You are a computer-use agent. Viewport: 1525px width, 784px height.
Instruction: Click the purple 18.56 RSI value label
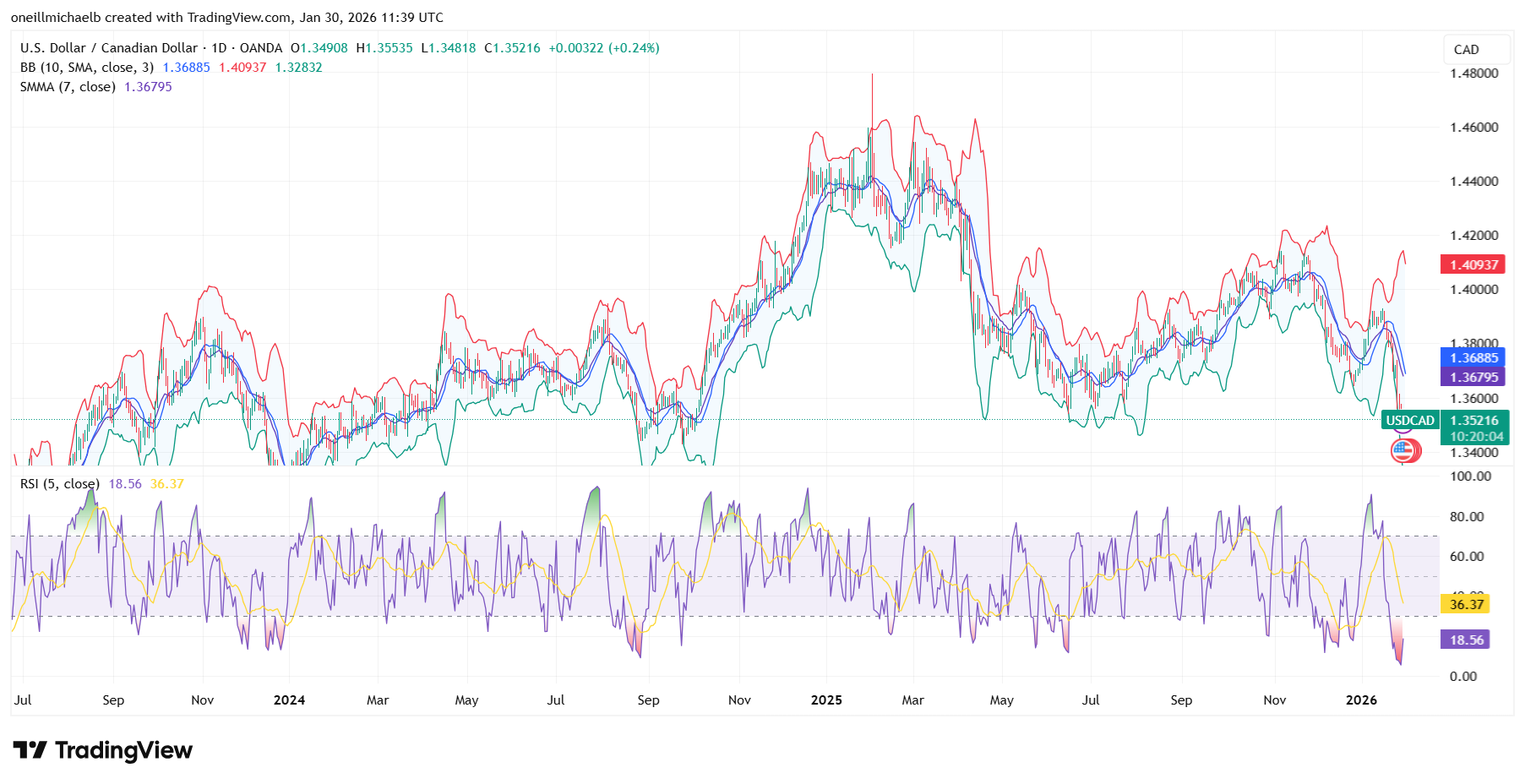tap(1465, 640)
